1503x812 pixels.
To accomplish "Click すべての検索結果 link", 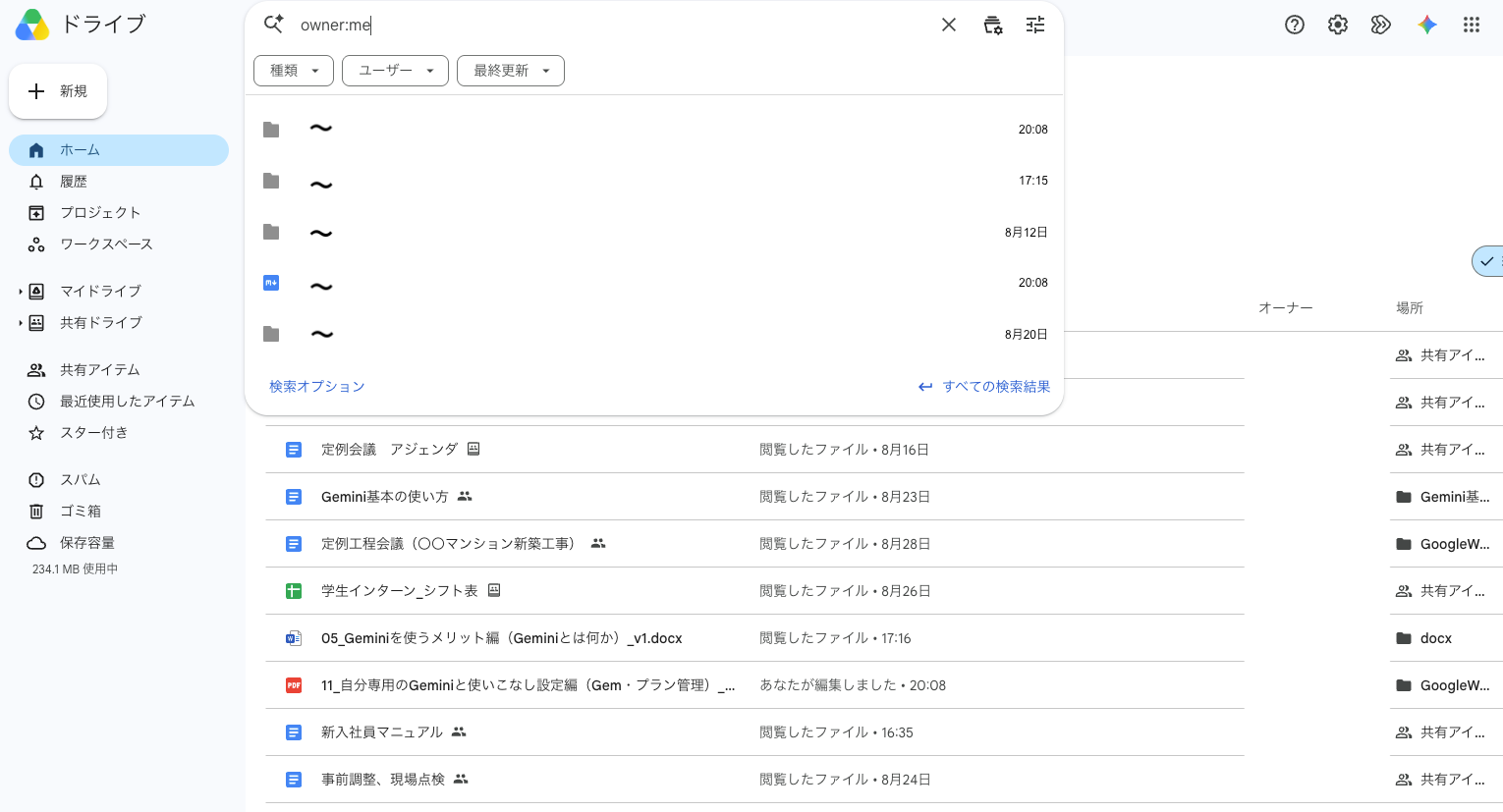I will click(x=984, y=387).
